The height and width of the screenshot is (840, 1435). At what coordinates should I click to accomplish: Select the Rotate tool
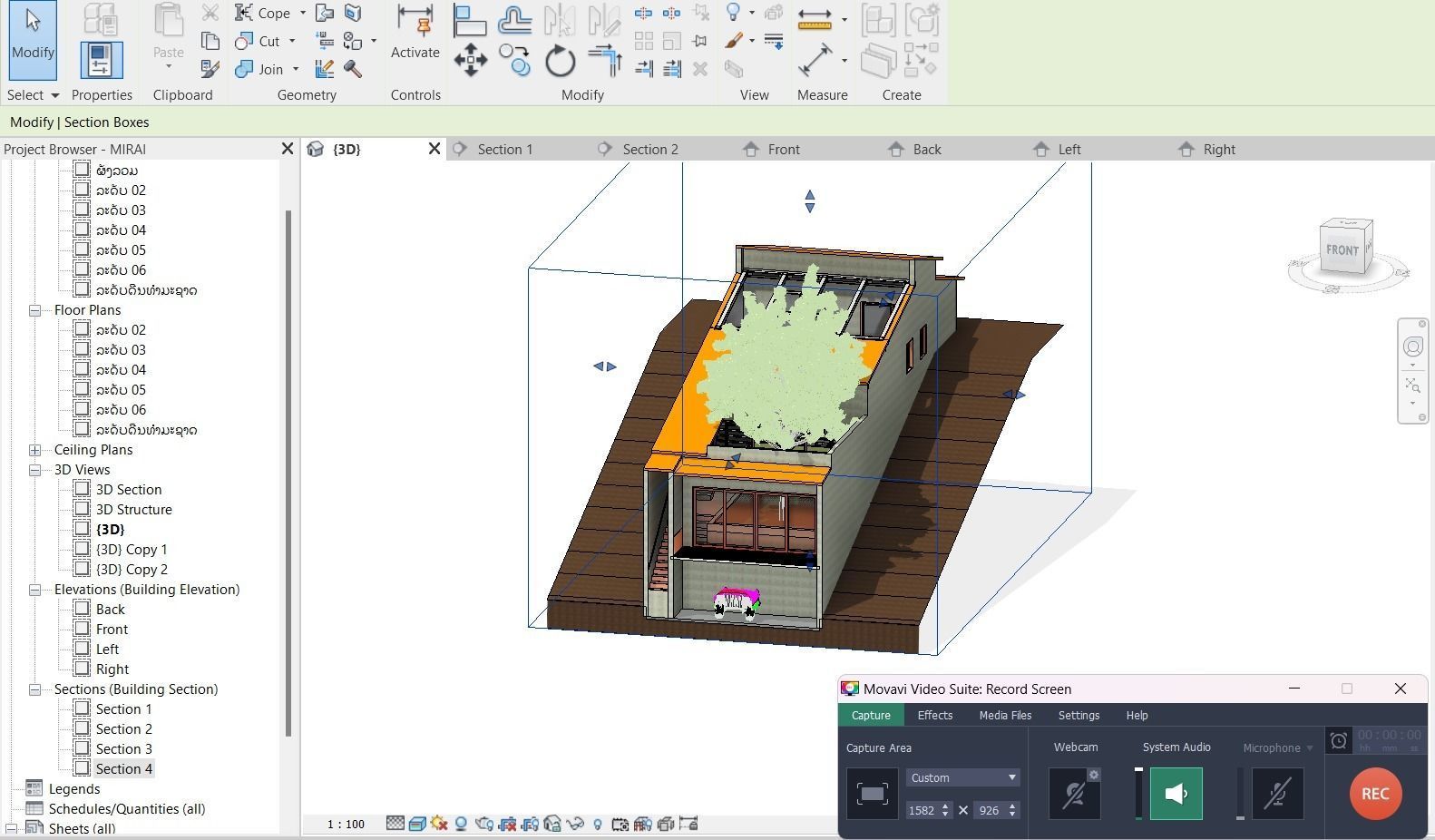[560, 61]
